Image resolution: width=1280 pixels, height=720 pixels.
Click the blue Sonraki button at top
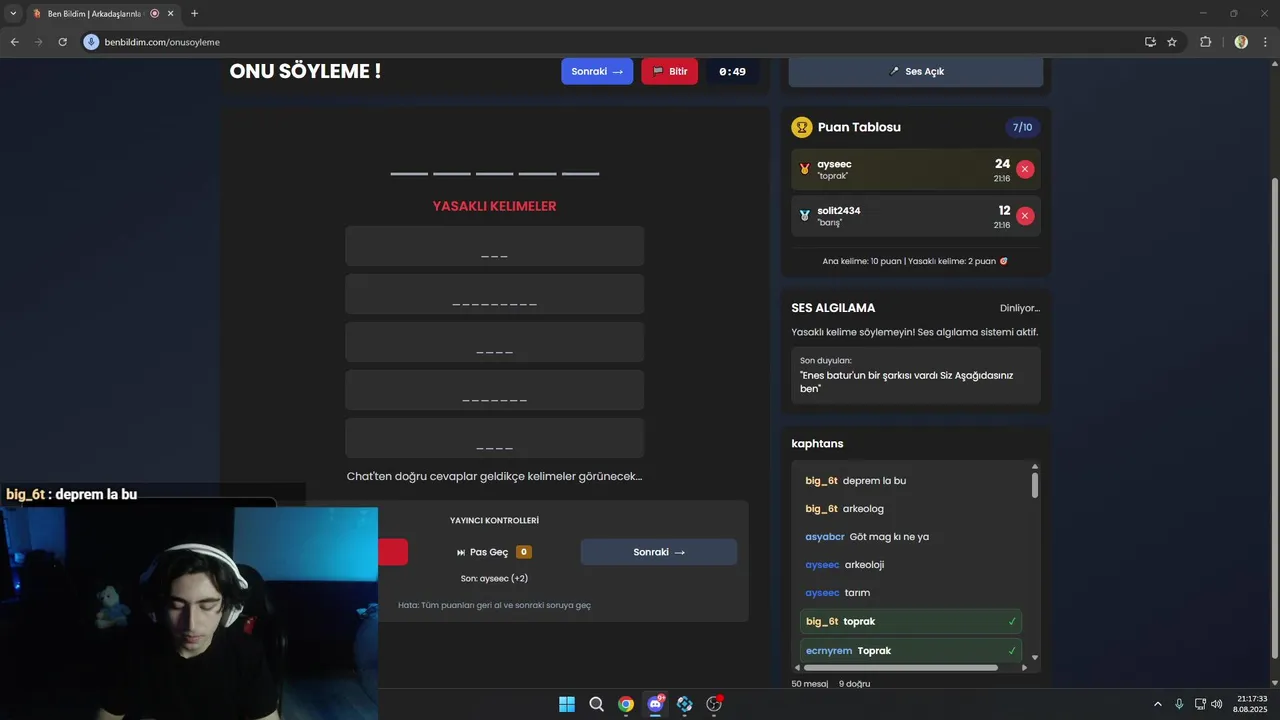[x=597, y=72]
